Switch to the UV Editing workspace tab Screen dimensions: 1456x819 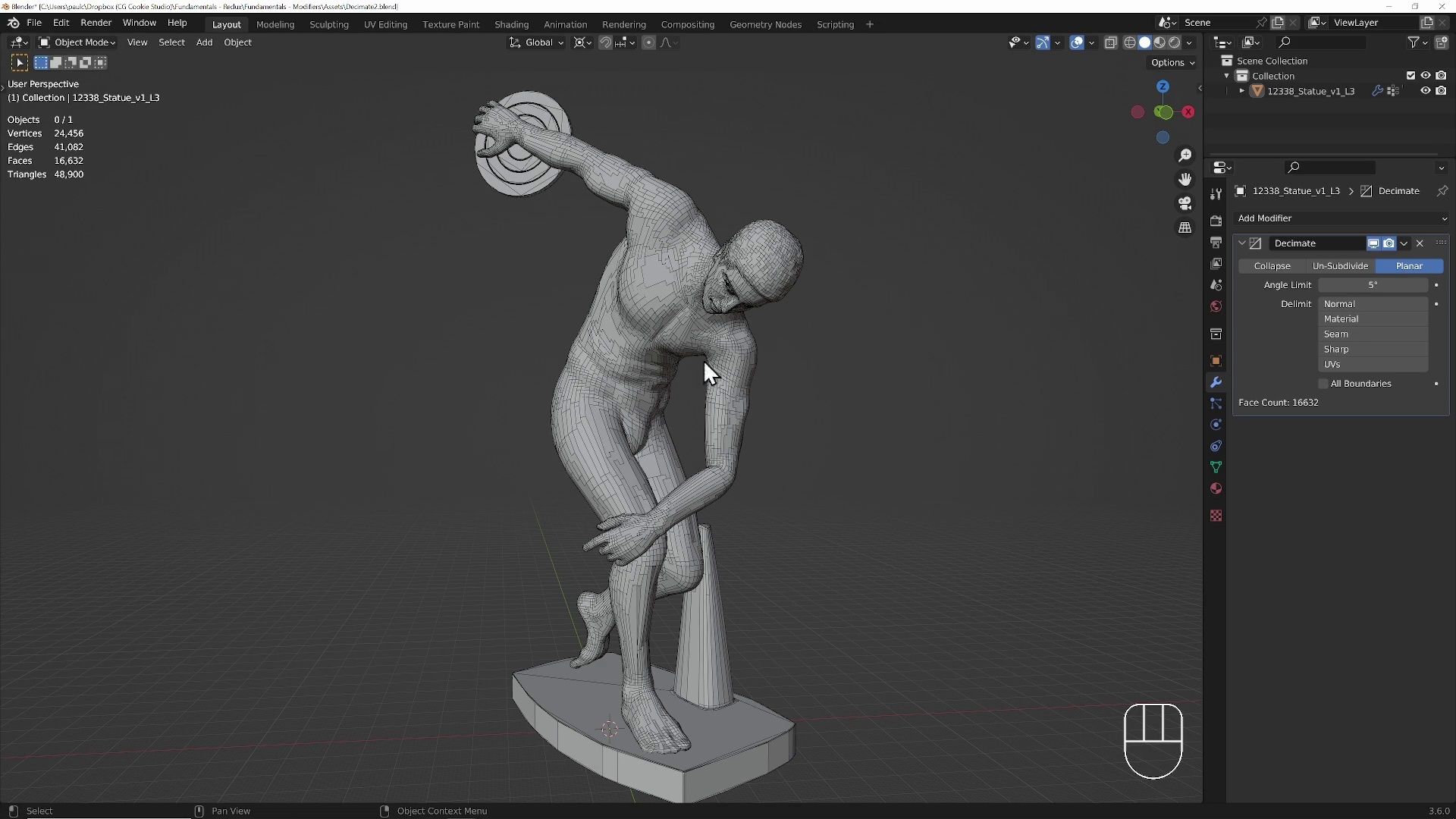point(385,24)
